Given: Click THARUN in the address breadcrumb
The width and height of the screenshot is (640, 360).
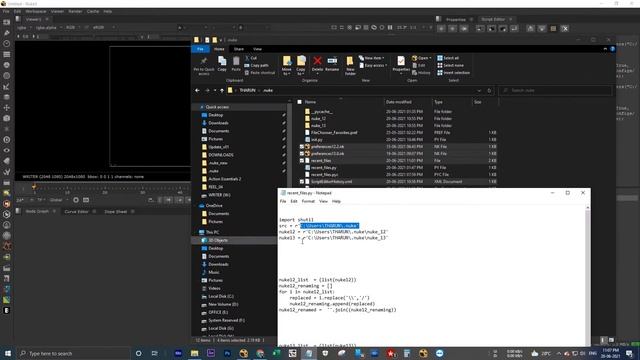Looking at the screenshot, I should 247,90.
